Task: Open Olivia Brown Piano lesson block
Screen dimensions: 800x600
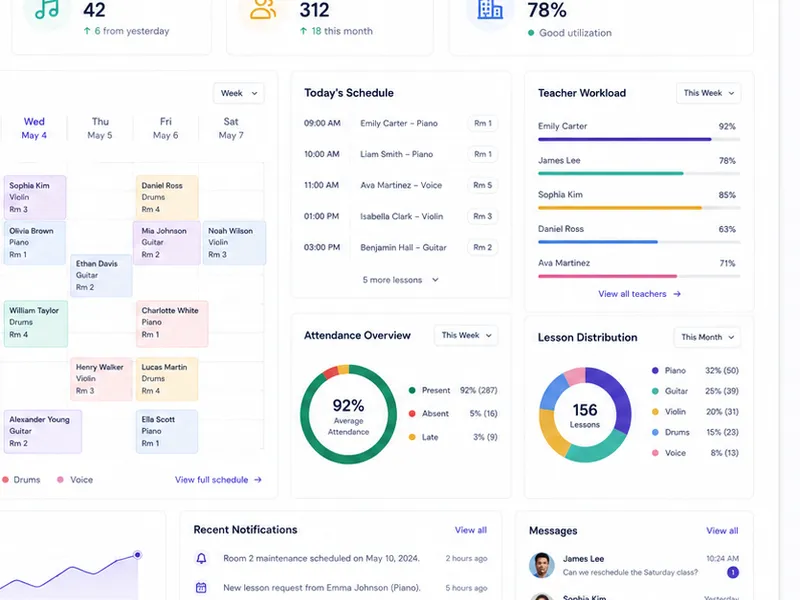Action: click(x=35, y=242)
